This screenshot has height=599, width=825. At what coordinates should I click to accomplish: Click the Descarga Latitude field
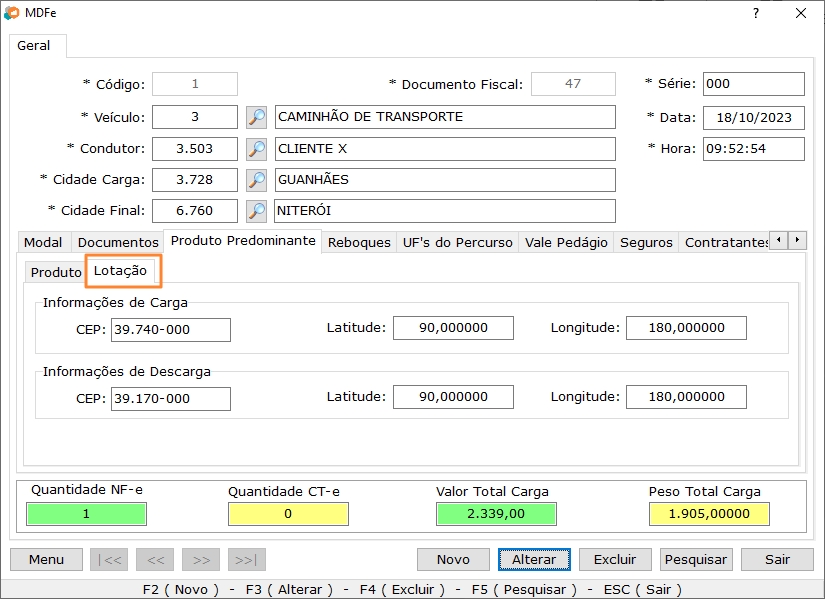453,397
